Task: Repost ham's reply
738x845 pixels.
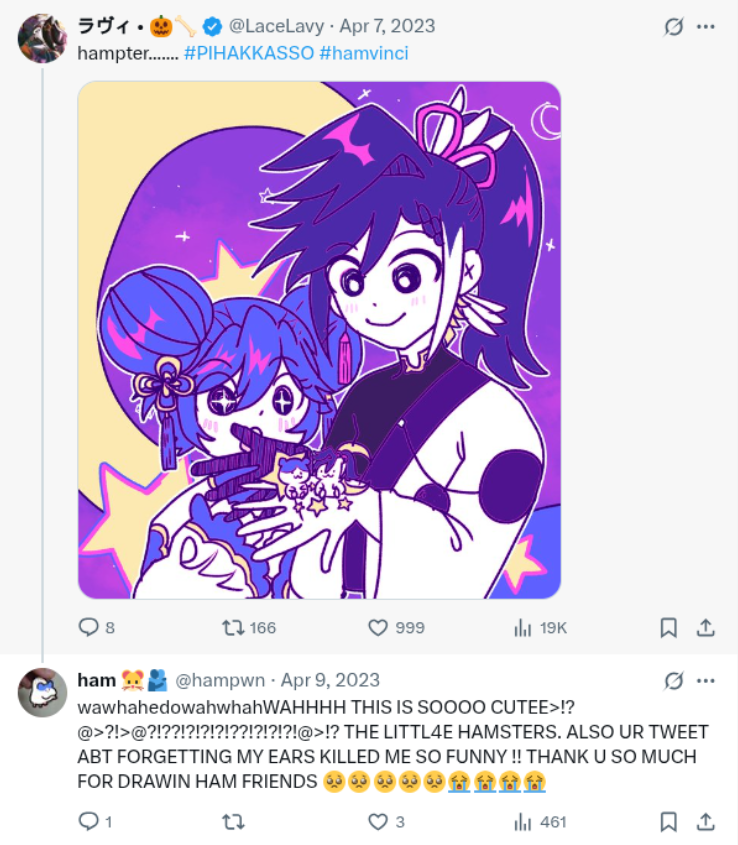Action: coord(233,821)
